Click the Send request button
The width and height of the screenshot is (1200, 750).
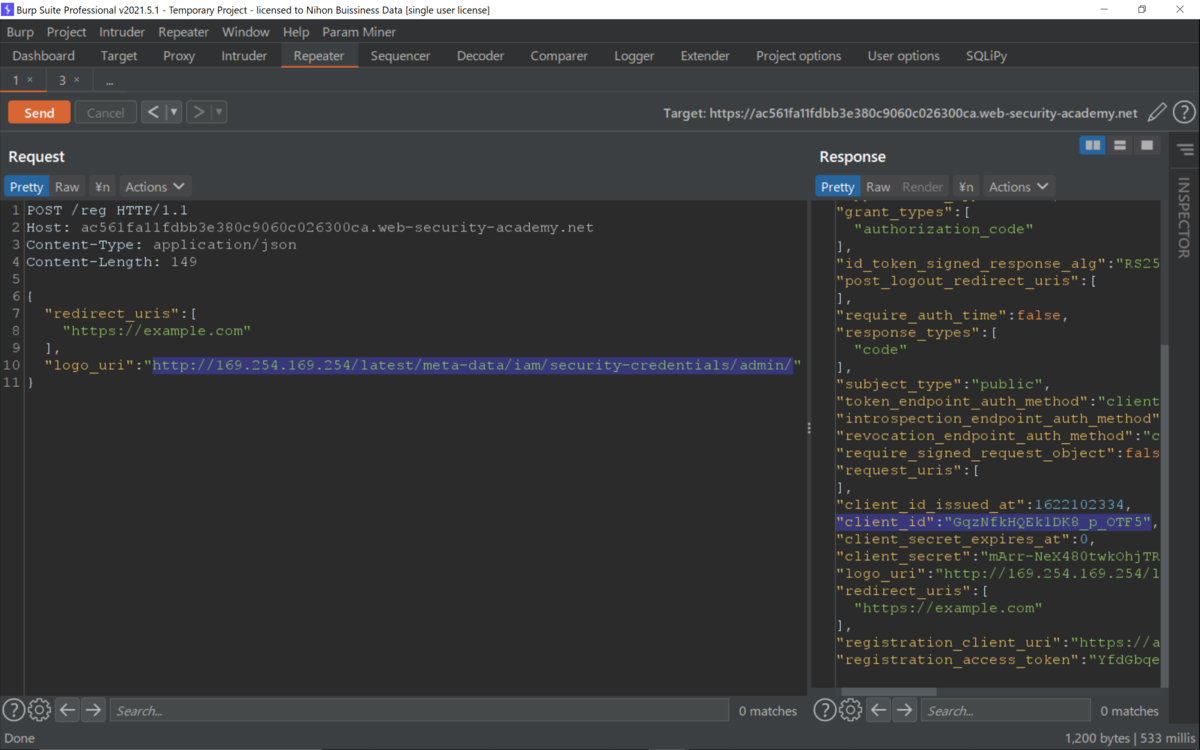39,113
